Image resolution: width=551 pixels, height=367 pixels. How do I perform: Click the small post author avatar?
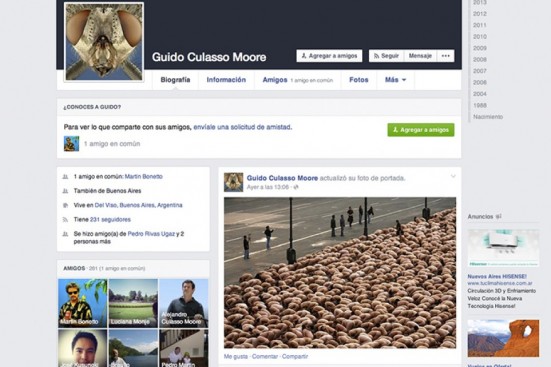click(234, 182)
